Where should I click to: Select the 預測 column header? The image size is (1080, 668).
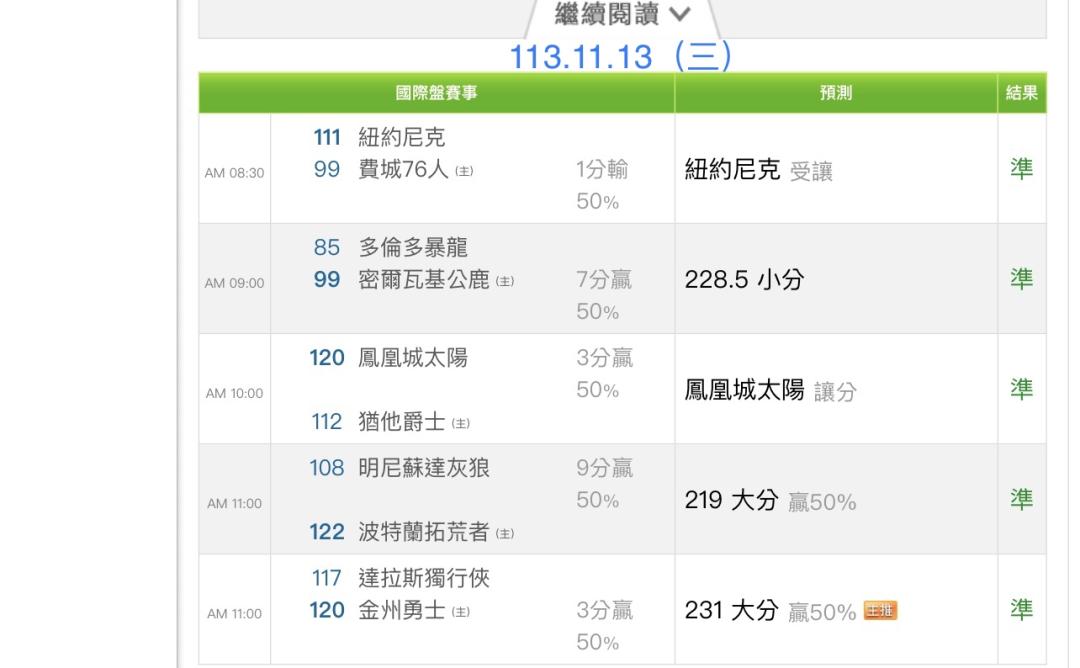pyautogui.click(x=835, y=93)
